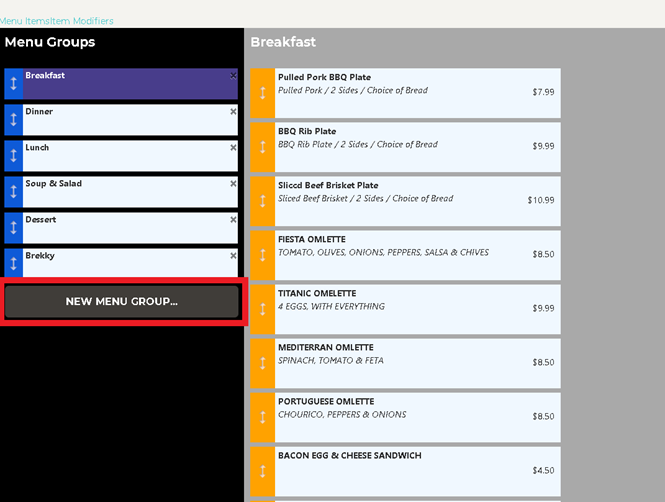This screenshot has width=665, height=502.
Task: Click the X on the Breakfast group
Action: pyautogui.click(x=233, y=76)
